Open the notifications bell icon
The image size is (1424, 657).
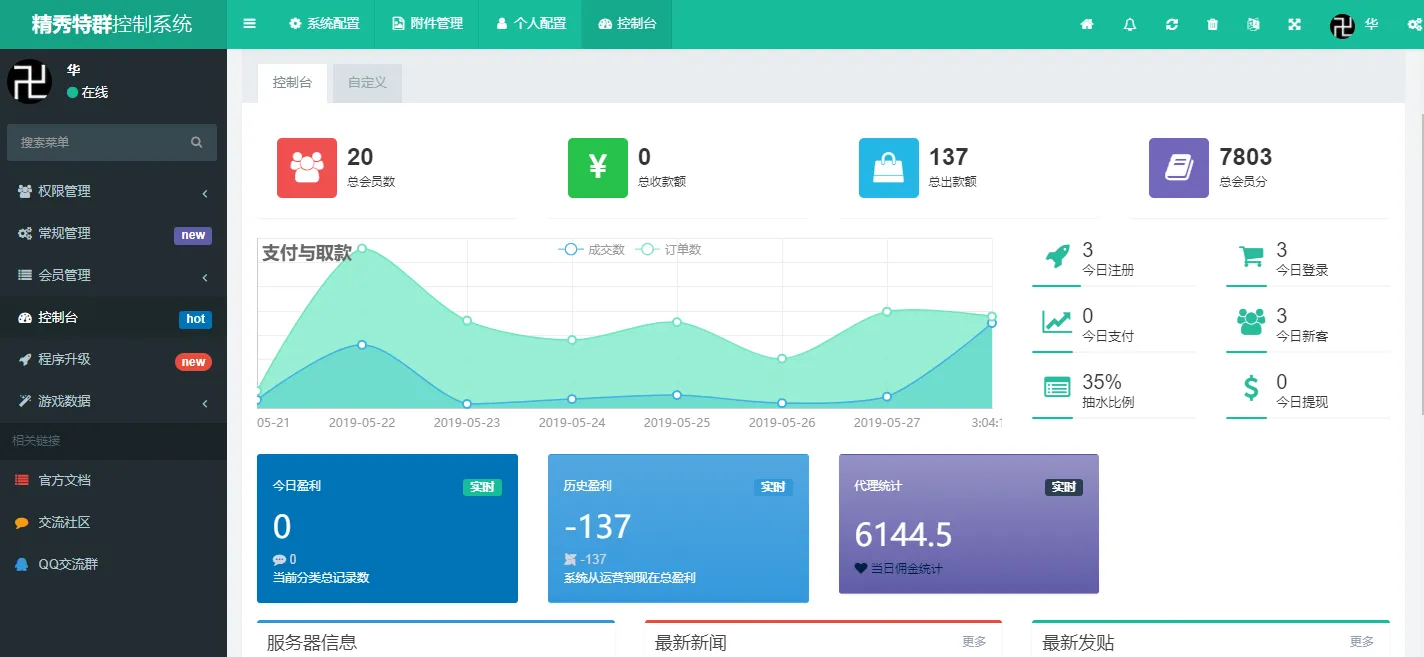(1129, 24)
